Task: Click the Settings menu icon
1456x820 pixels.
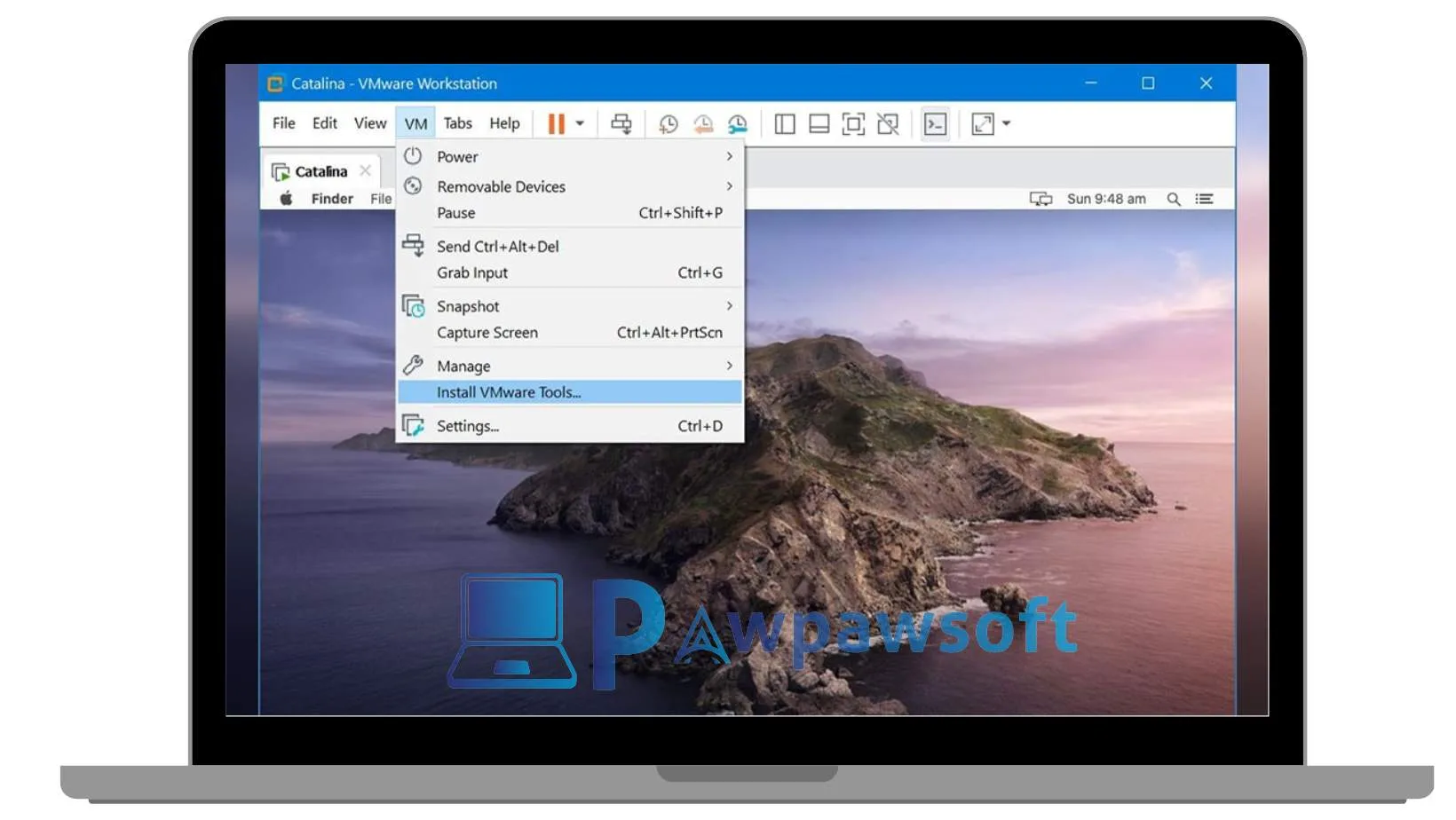Action: pos(413,425)
